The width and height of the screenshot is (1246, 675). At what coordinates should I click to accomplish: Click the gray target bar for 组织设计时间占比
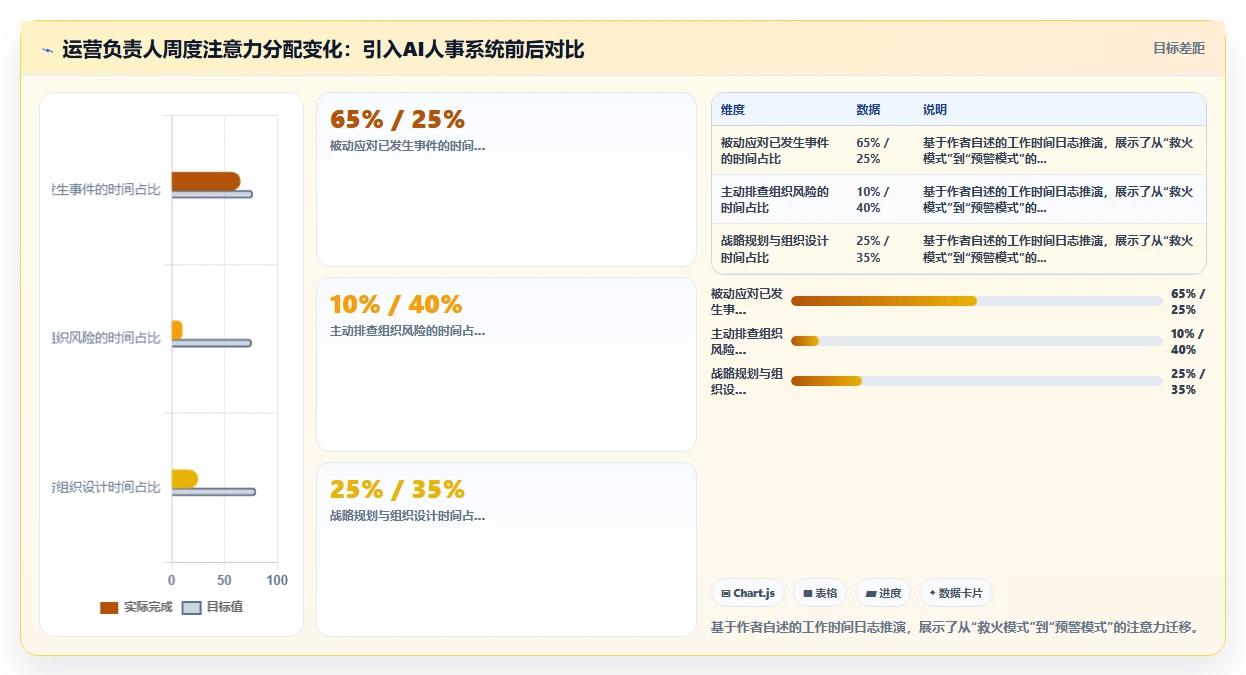tap(213, 492)
